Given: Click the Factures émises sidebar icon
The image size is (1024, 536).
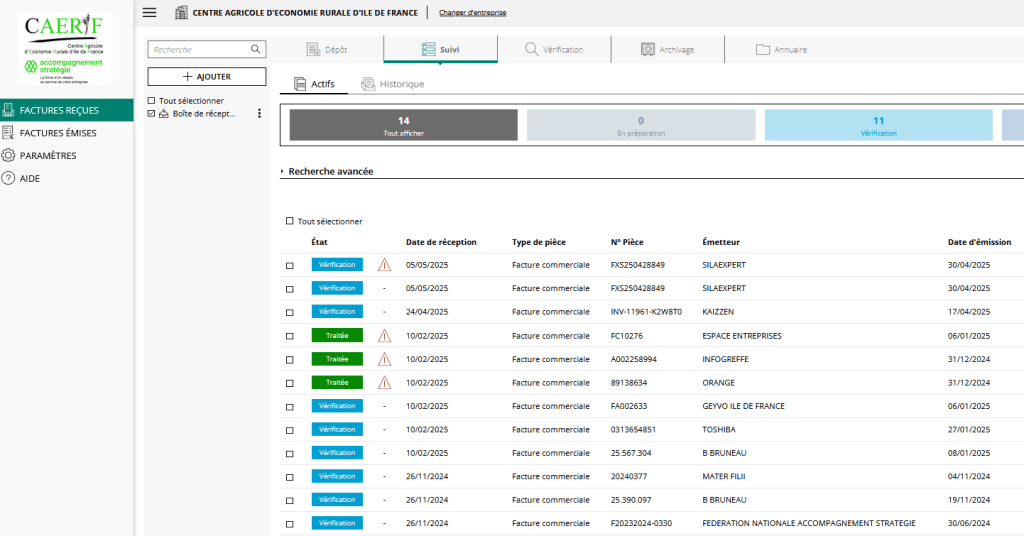Looking at the screenshot, I should point(8,133).
